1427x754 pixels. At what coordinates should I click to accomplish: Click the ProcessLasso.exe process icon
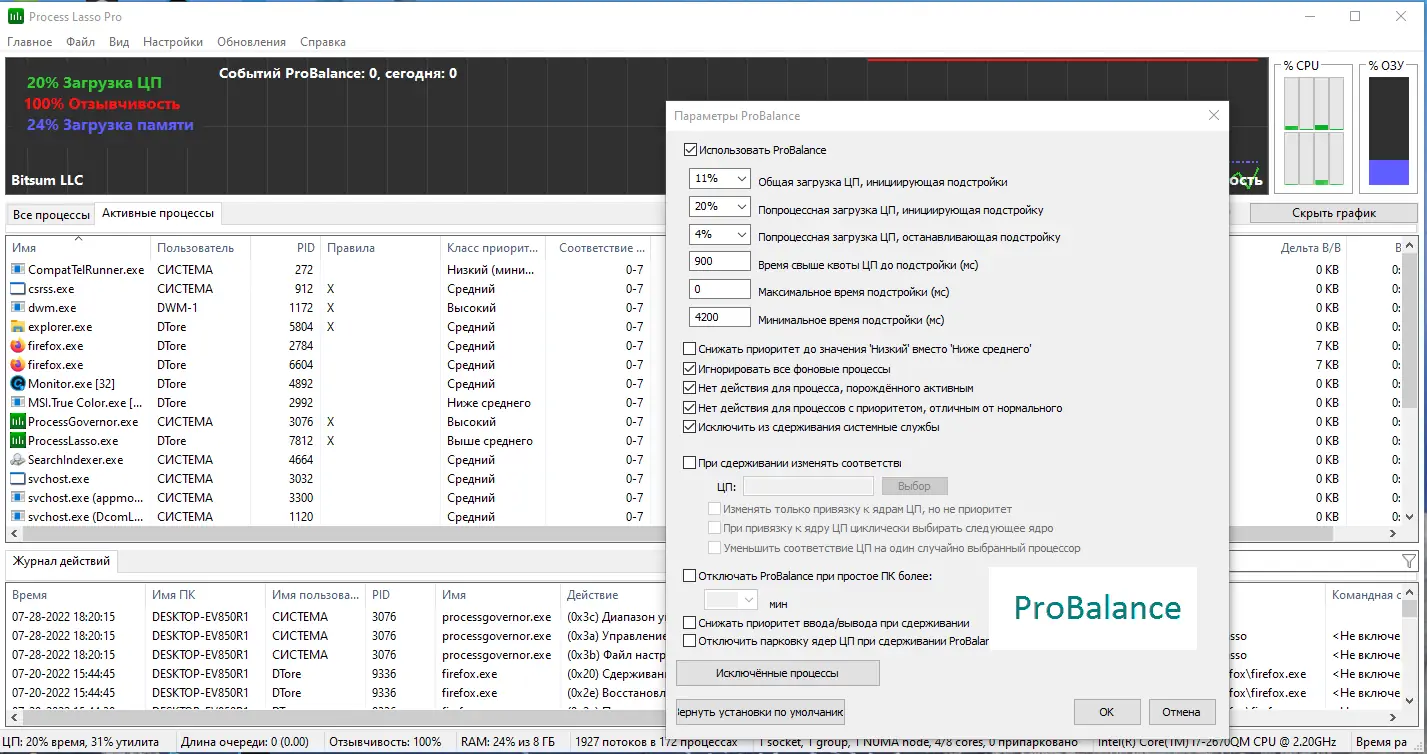coord(18,441)
